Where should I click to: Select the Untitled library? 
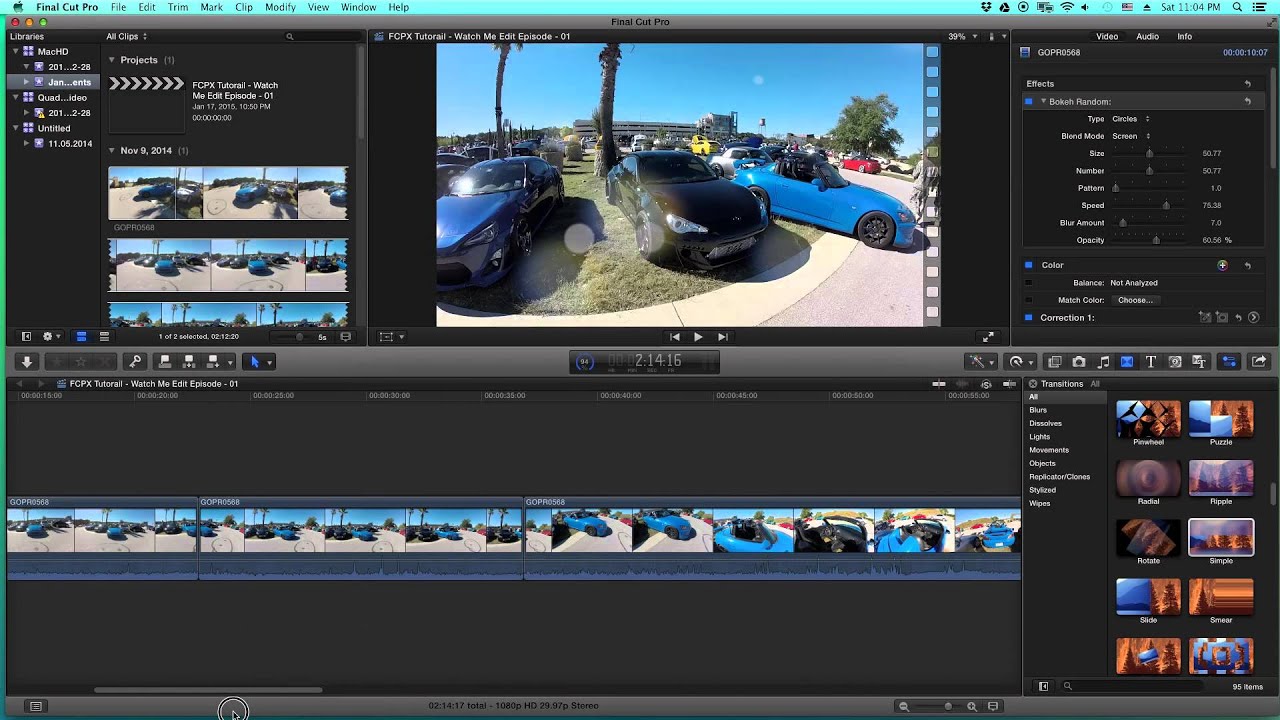[x=54, y=128]
